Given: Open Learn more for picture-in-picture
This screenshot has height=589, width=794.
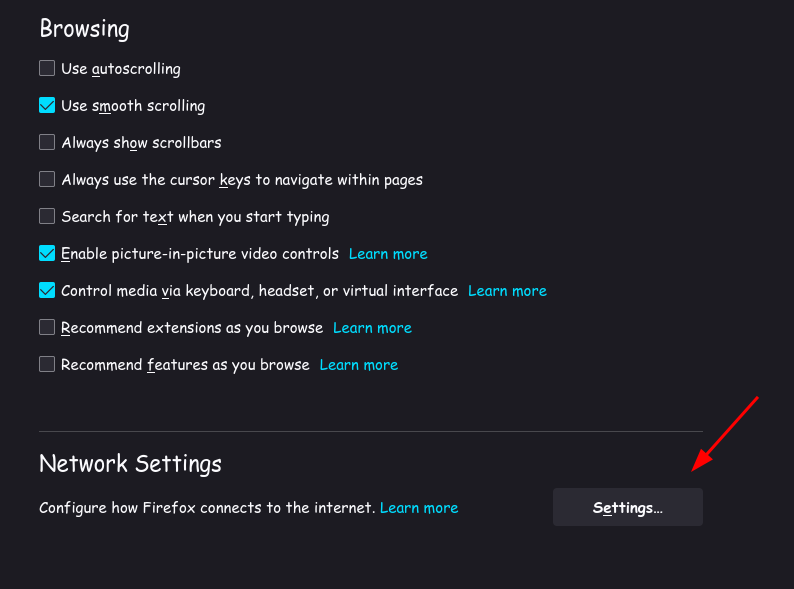Looking at the screenshot, I should point(388,254).
